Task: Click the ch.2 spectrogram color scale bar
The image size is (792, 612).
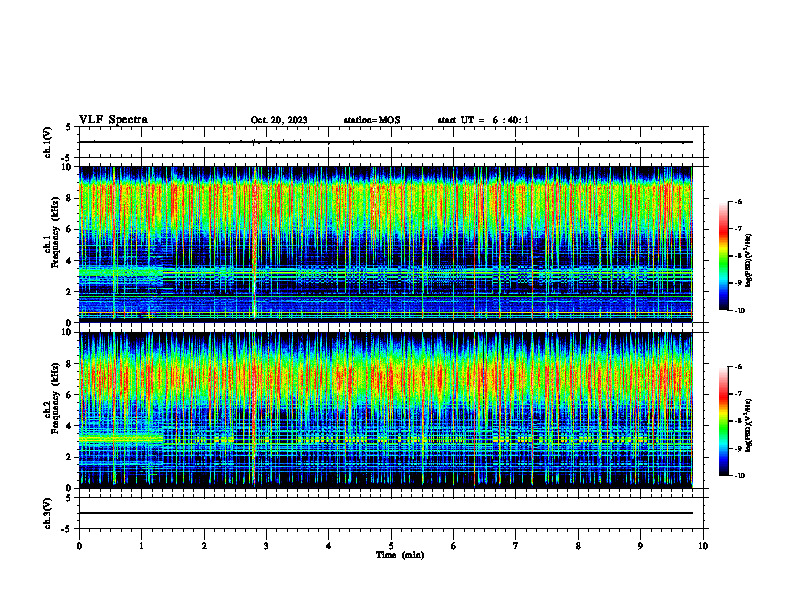Action: pyautogui.click(x=723, y=421)
